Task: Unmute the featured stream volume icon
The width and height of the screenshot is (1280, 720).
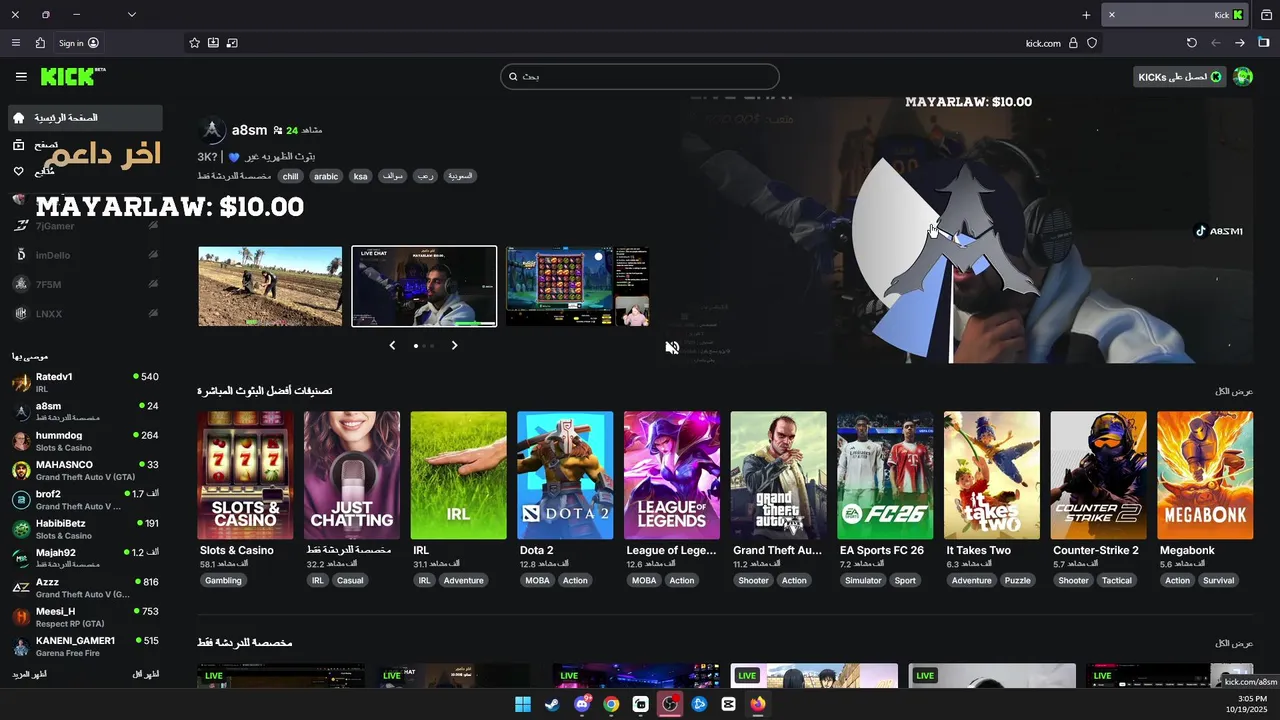Action: point(672,348)
